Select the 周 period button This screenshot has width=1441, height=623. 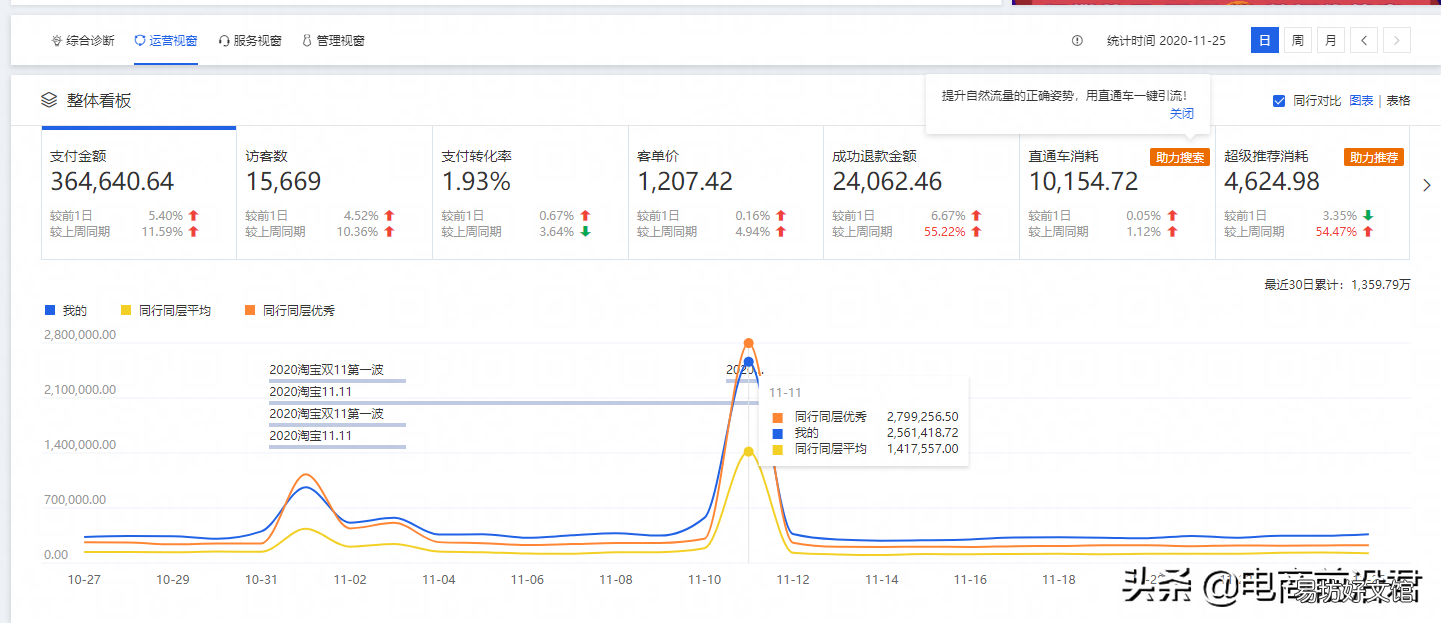coord(1297,41)
